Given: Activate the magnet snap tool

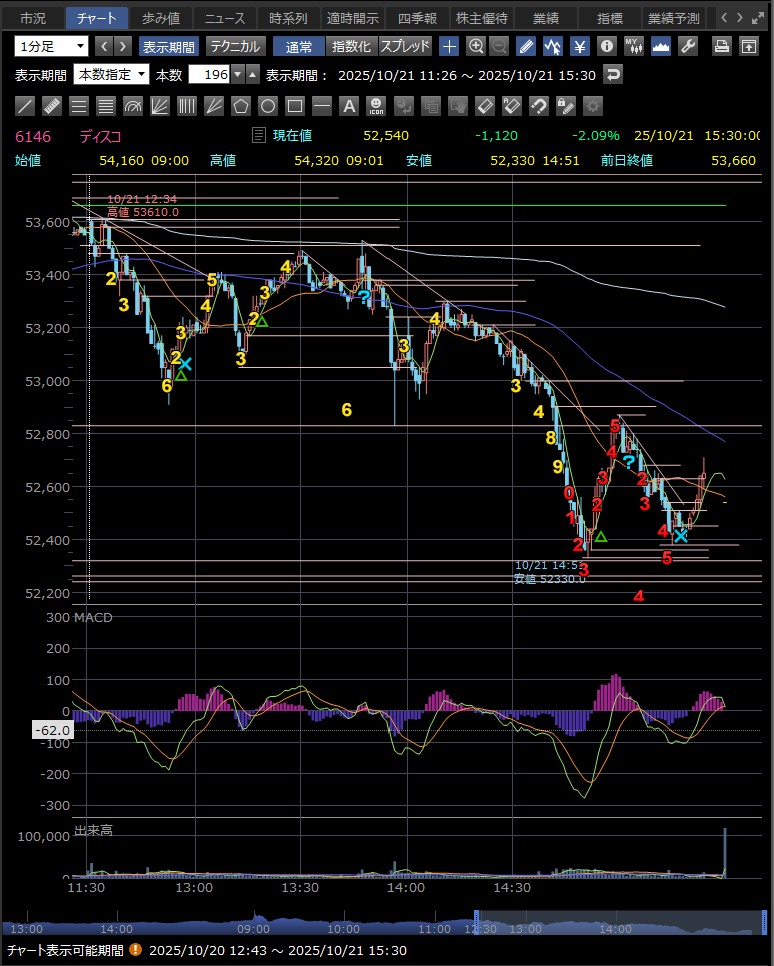Looking at the screenshot, I should (538, 106).
